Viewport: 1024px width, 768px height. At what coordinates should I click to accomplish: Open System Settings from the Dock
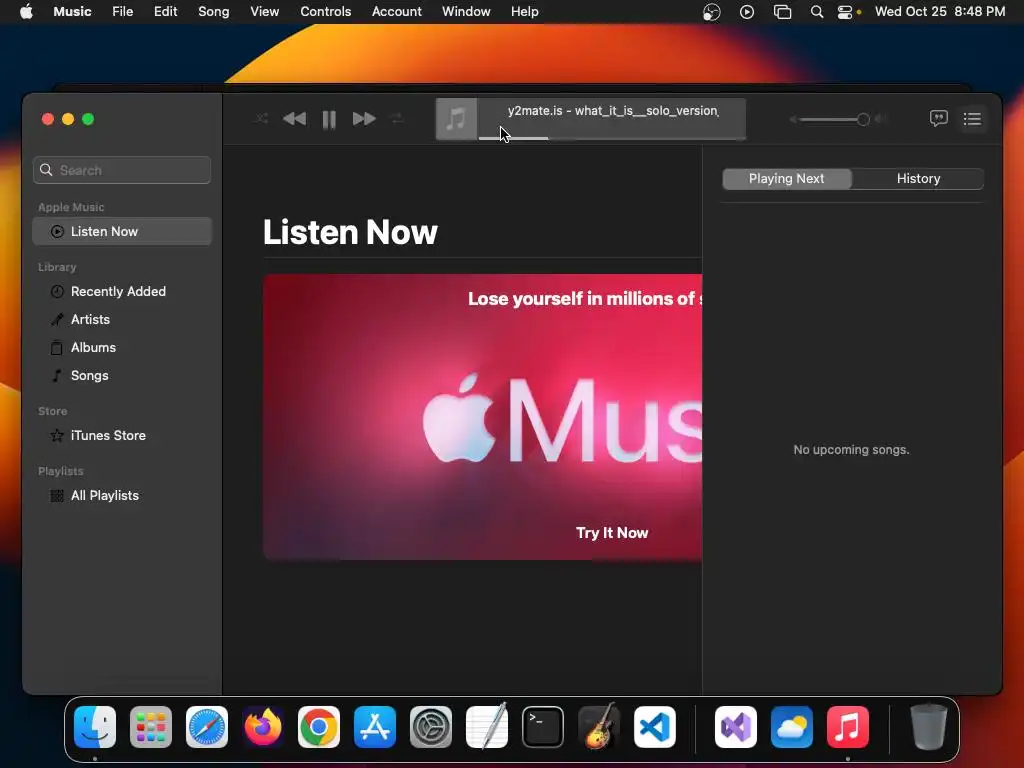[x=431, y=727]
